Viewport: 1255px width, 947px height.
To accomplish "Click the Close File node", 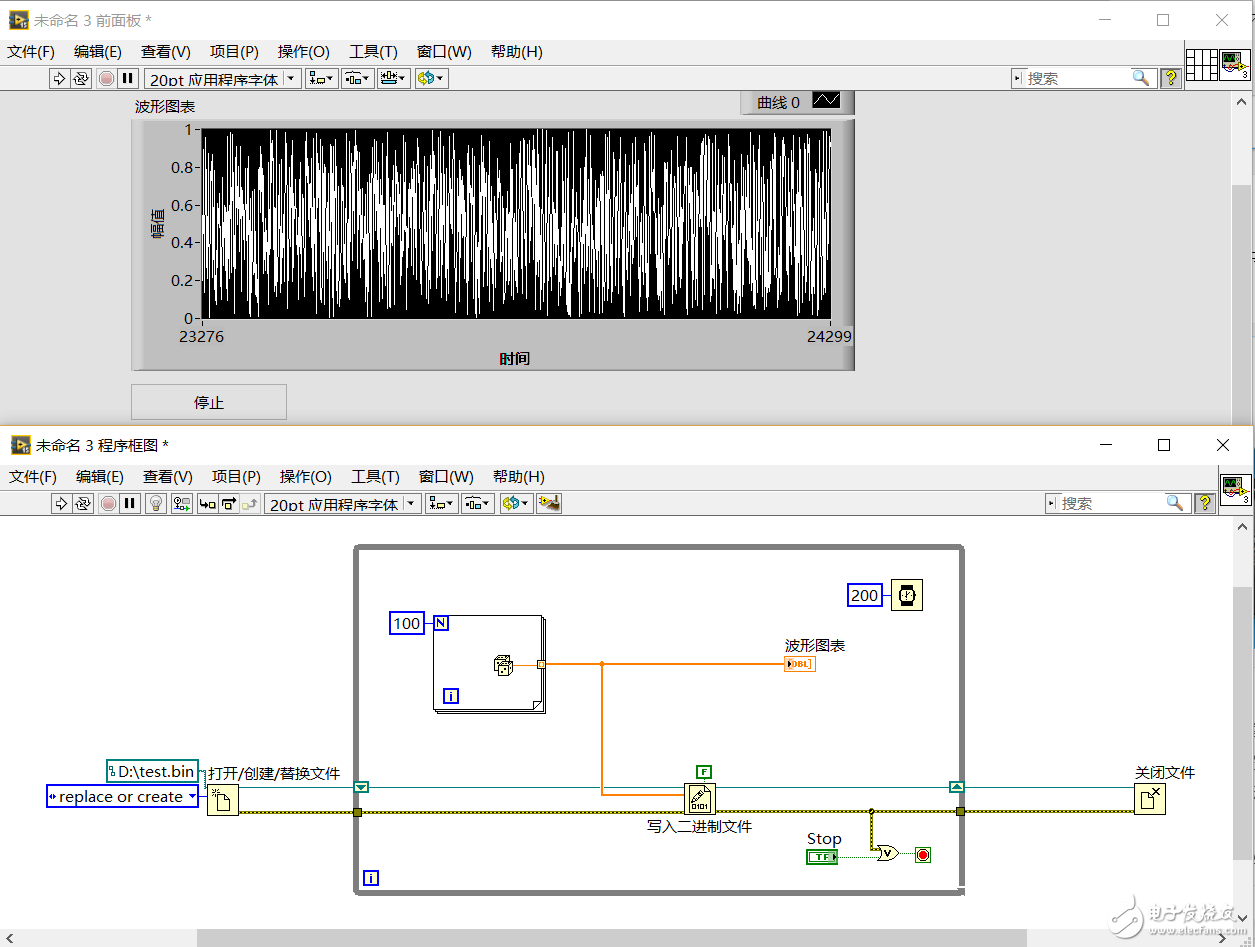I will point(1149,799).
